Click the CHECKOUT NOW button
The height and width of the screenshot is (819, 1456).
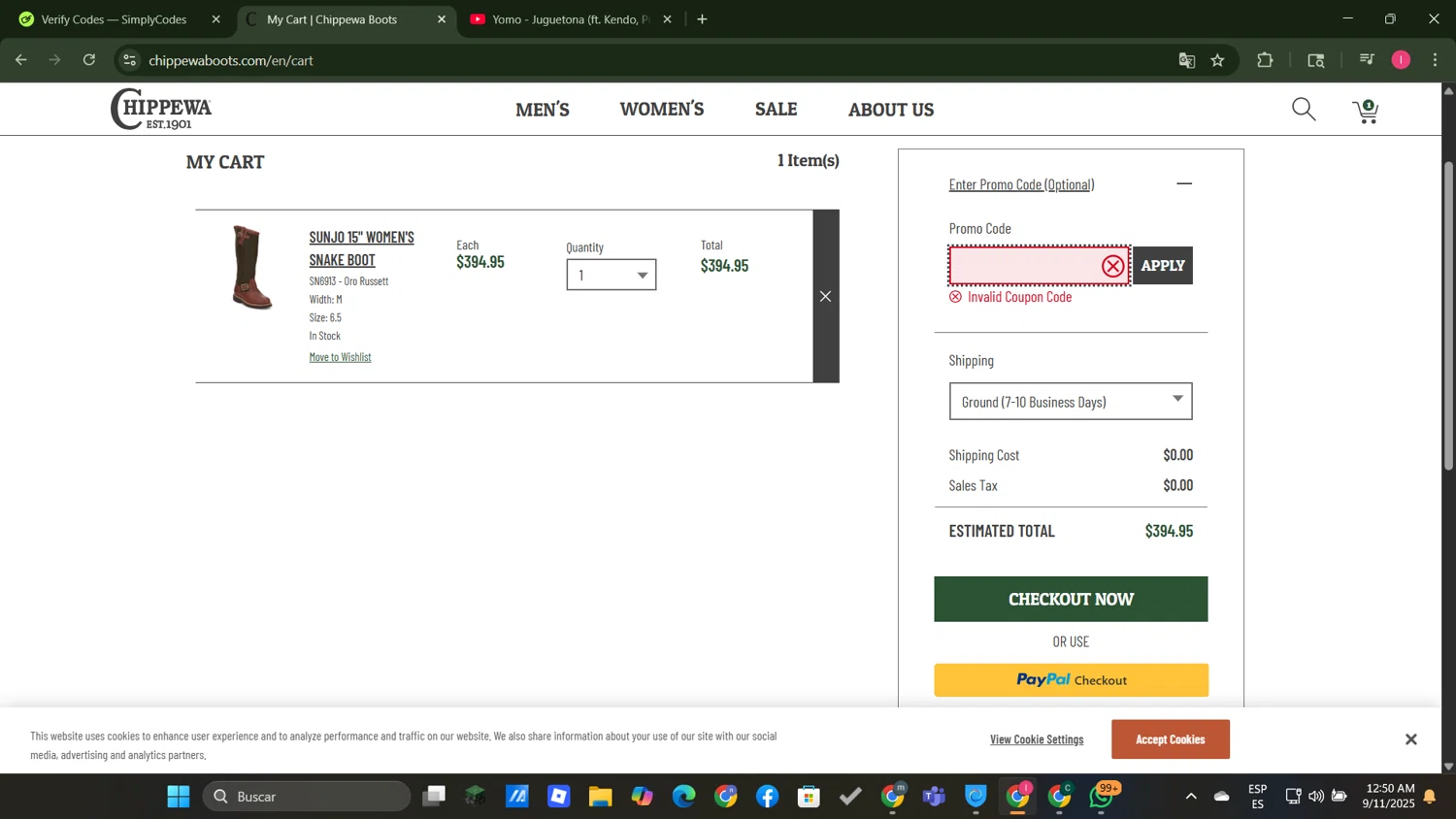(x=1071, y=599)
